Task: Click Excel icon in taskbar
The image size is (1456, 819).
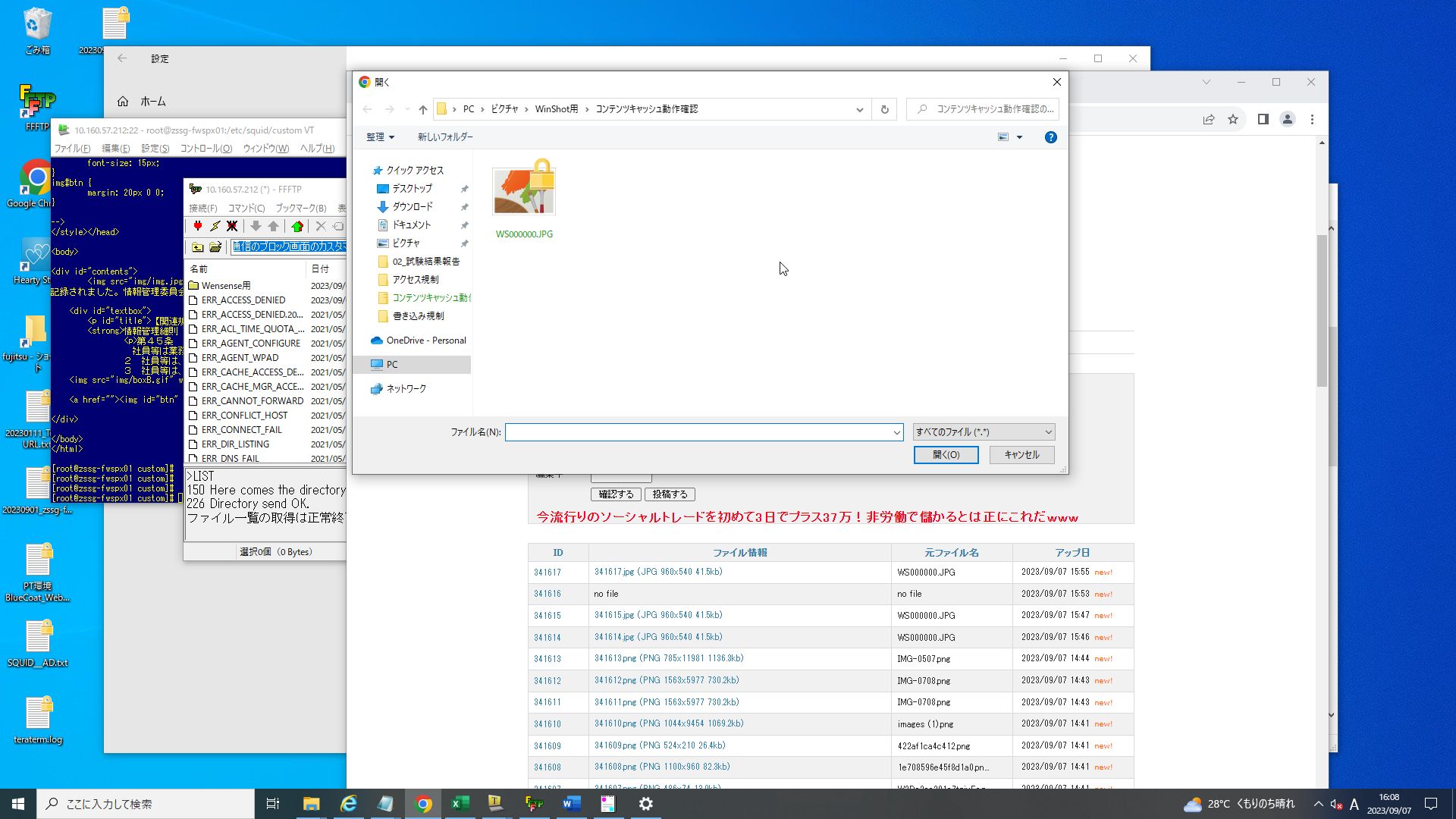Action: coord(460,804)
